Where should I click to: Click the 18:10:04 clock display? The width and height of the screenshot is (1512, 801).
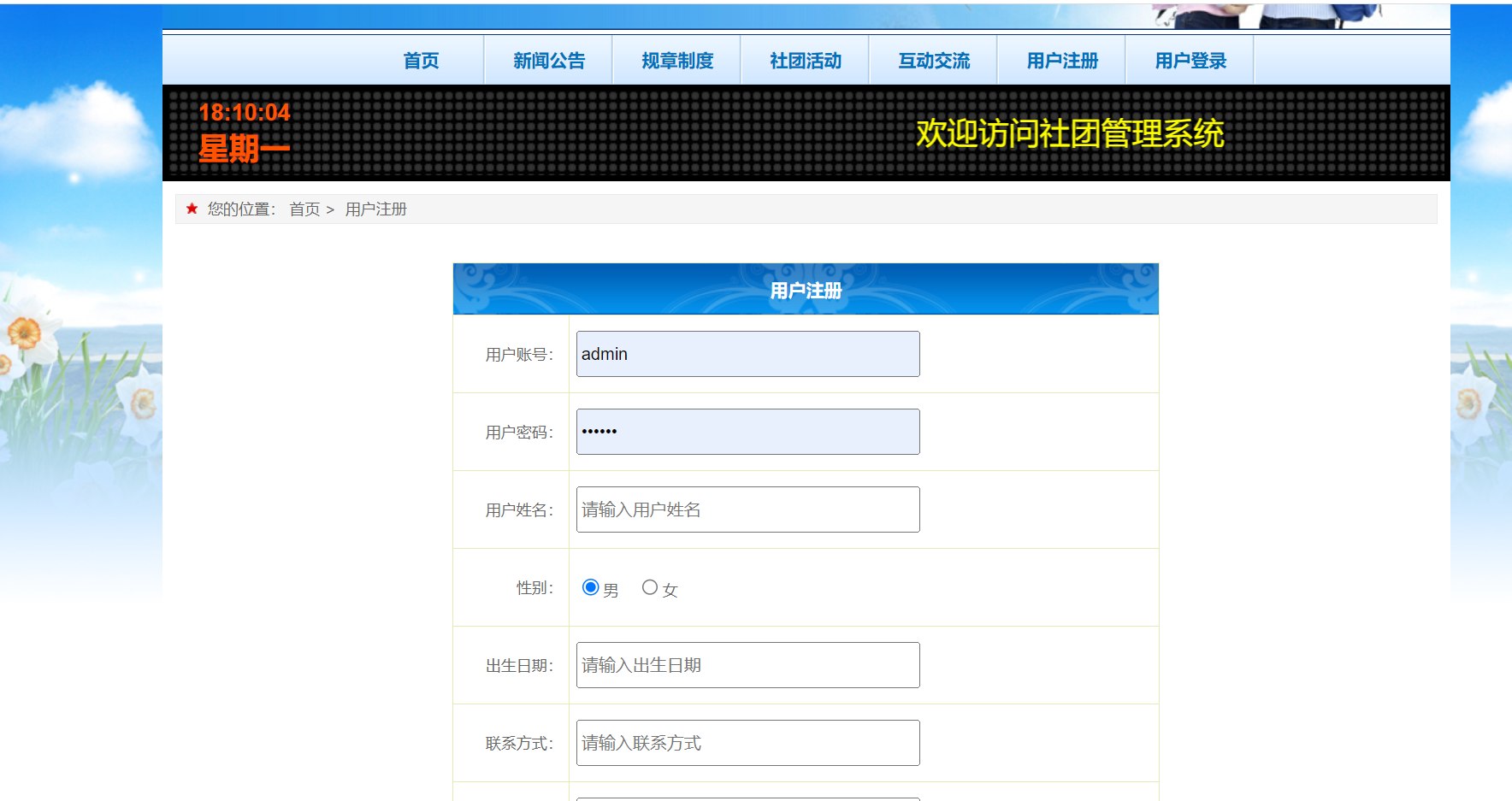coord(245,113)
